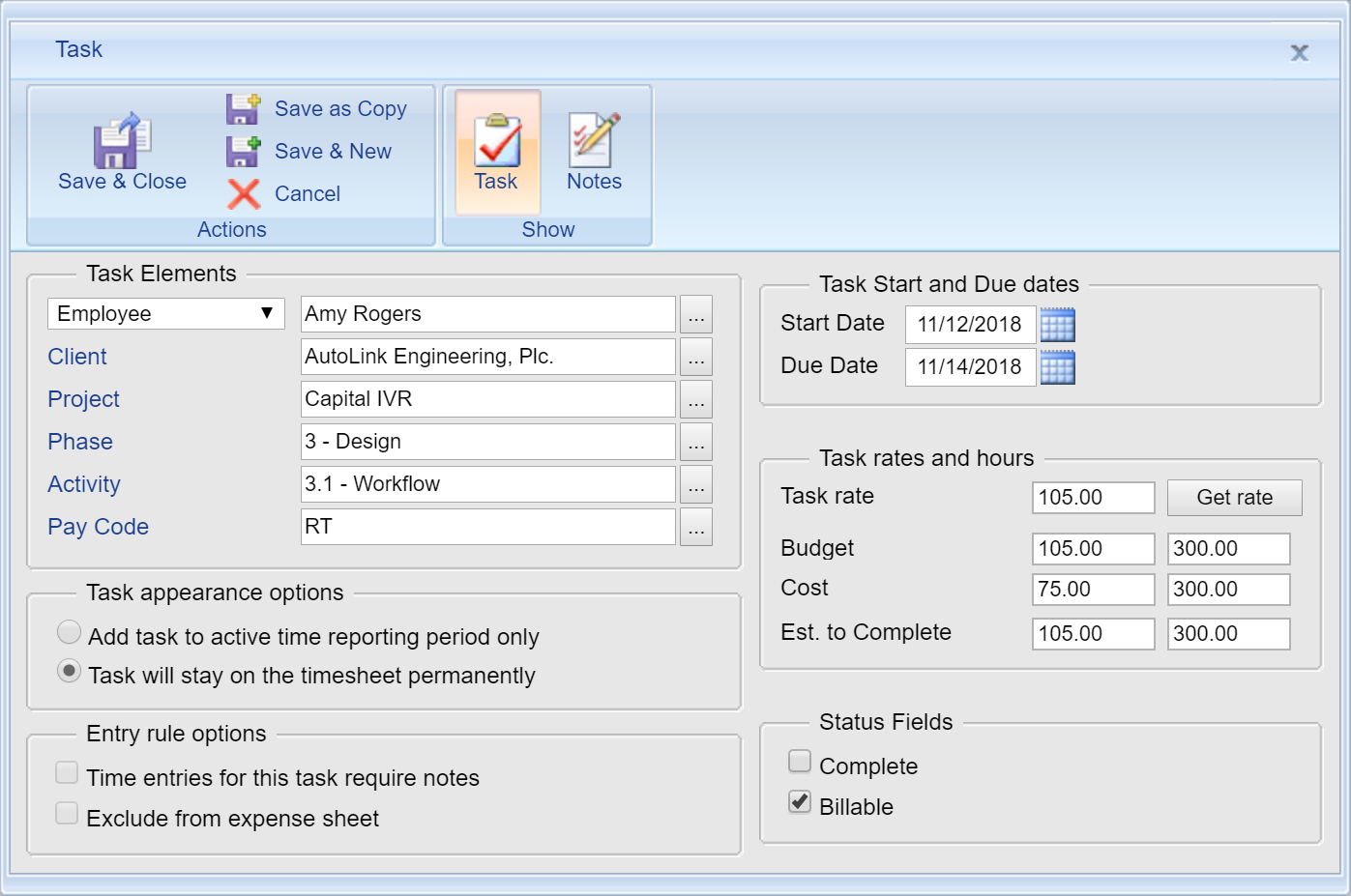Enable the Complete status checkbox
The image size is (1351, 896).
pyautogui.click(x=800, y=762)
